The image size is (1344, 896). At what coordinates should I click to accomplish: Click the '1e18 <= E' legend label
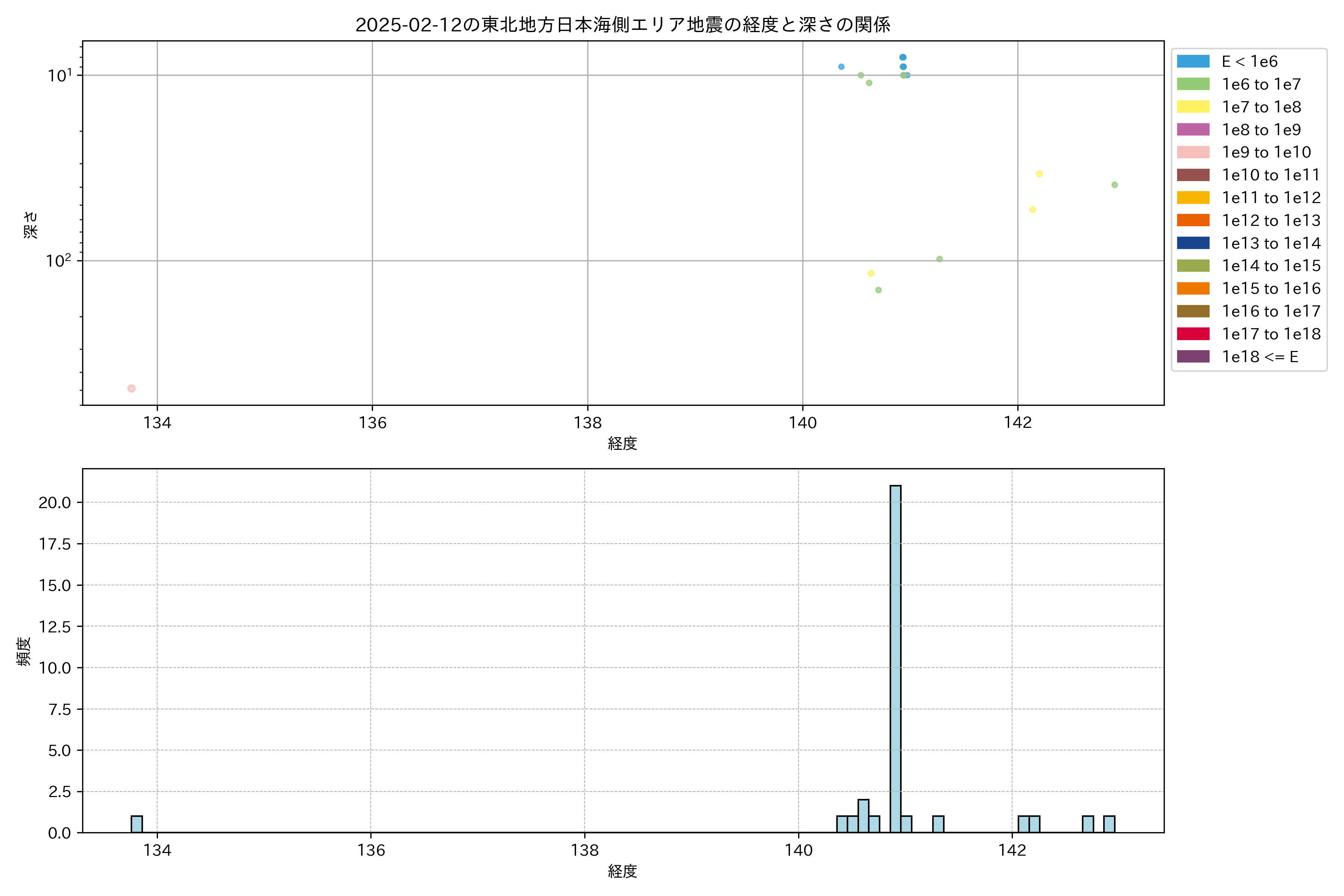point(1259,357)
